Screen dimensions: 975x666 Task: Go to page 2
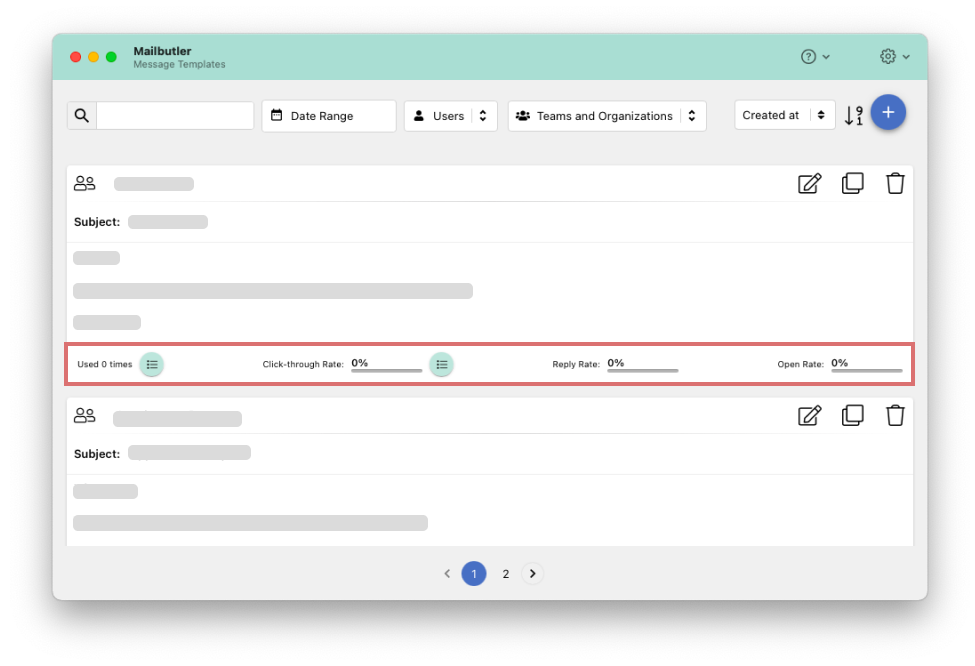click(x=506, y=573)
